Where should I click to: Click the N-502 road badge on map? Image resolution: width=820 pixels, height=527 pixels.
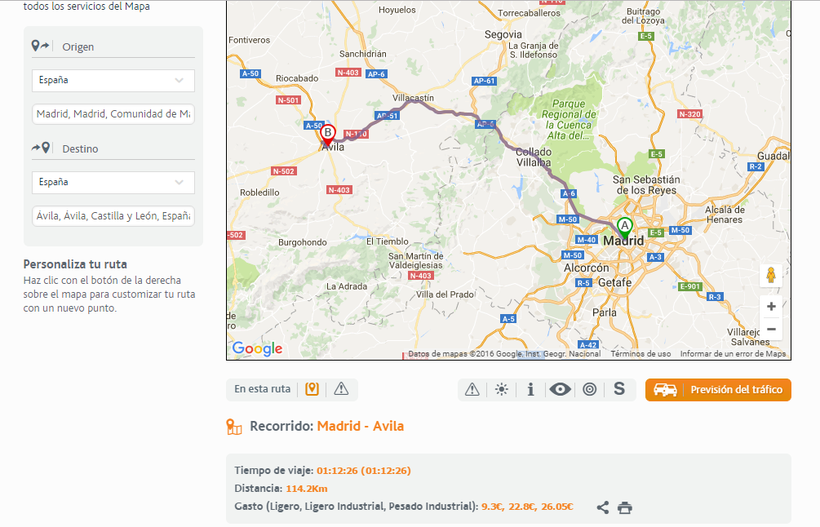click(283, 171)
